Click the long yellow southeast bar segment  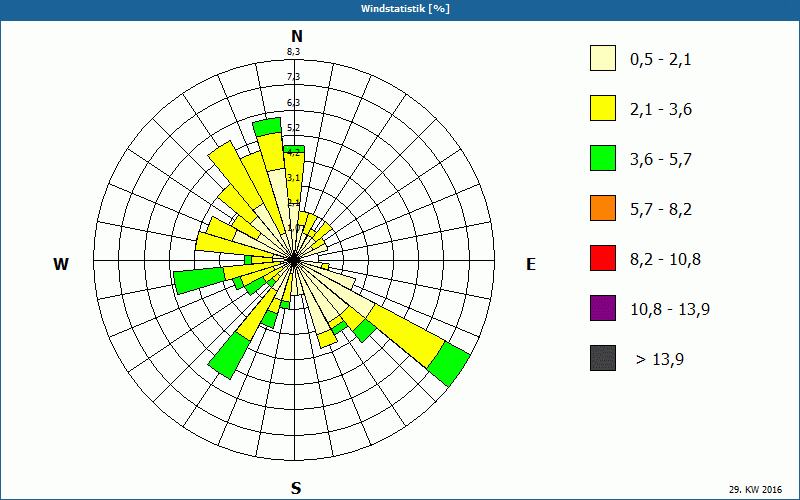(x=406, y=335)
